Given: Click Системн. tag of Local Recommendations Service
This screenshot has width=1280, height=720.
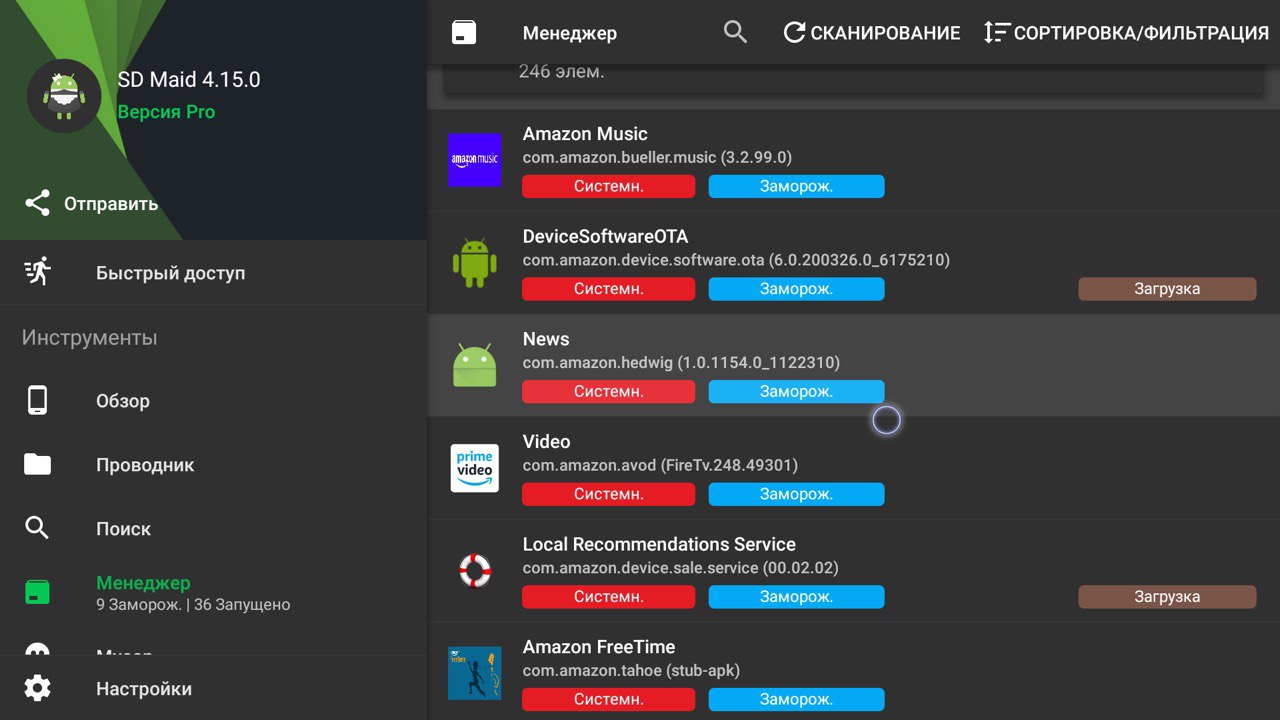Looking at the screenshot, I should coord(608,596).
